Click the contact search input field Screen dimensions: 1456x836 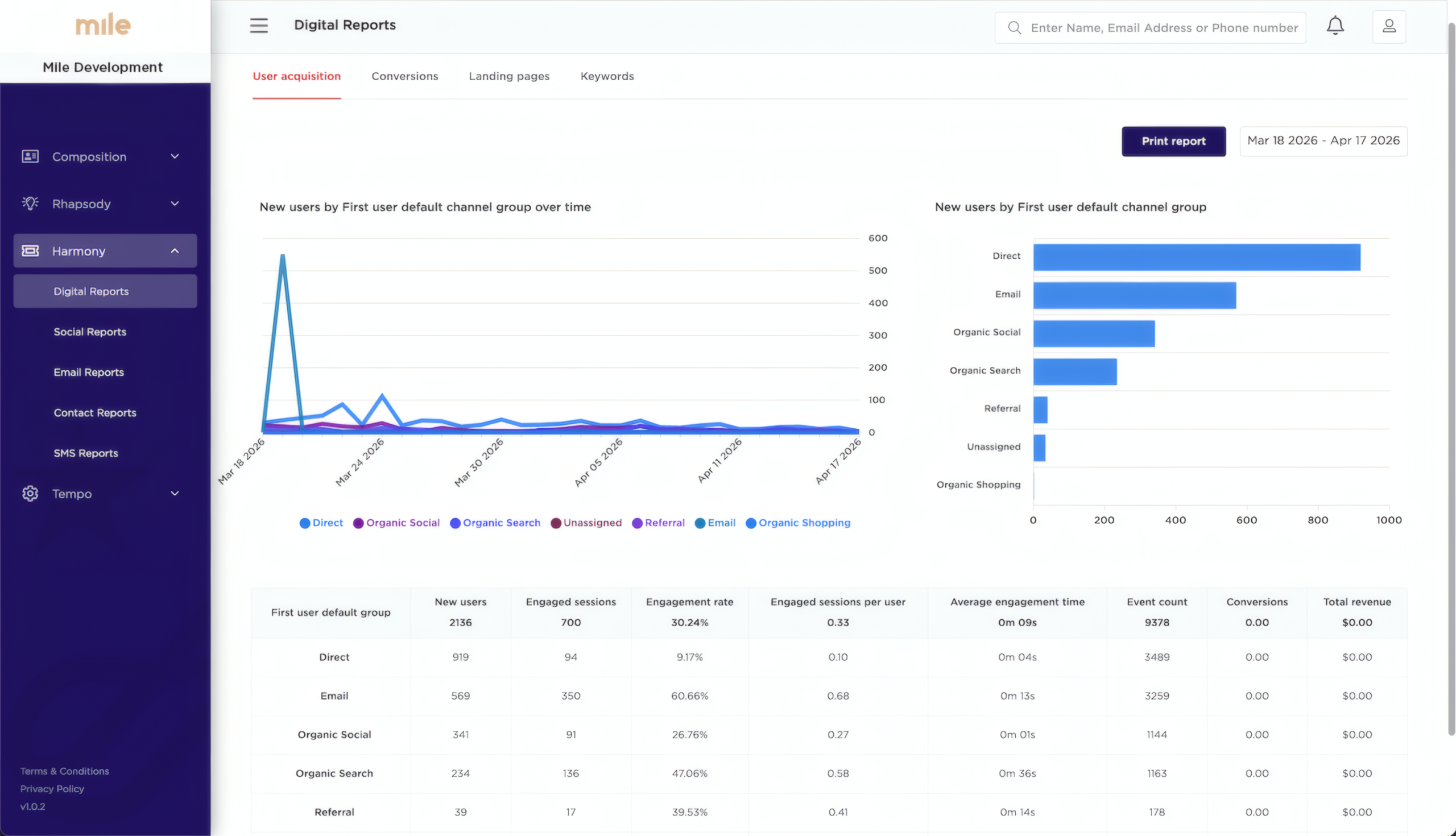[x=1177, y=27]
